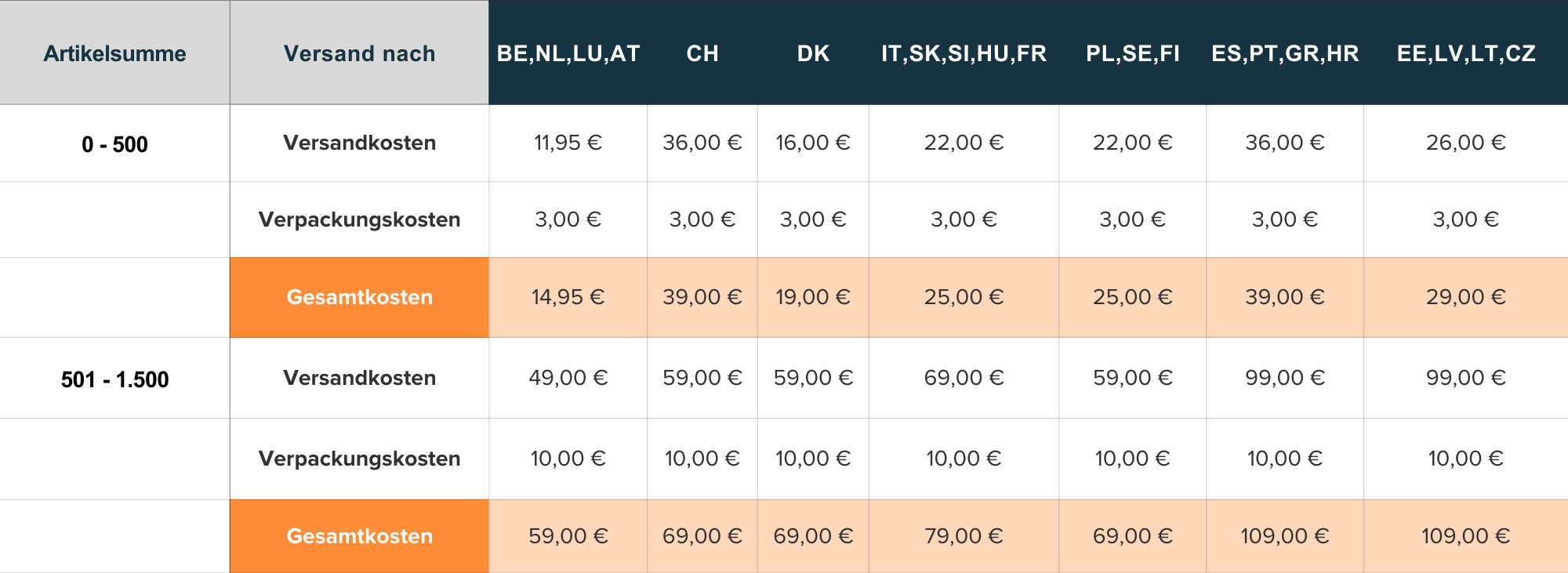Select the 14,95 € total cost cell
This screenshot has width=1568, height=573.
(x=568, y=297)
